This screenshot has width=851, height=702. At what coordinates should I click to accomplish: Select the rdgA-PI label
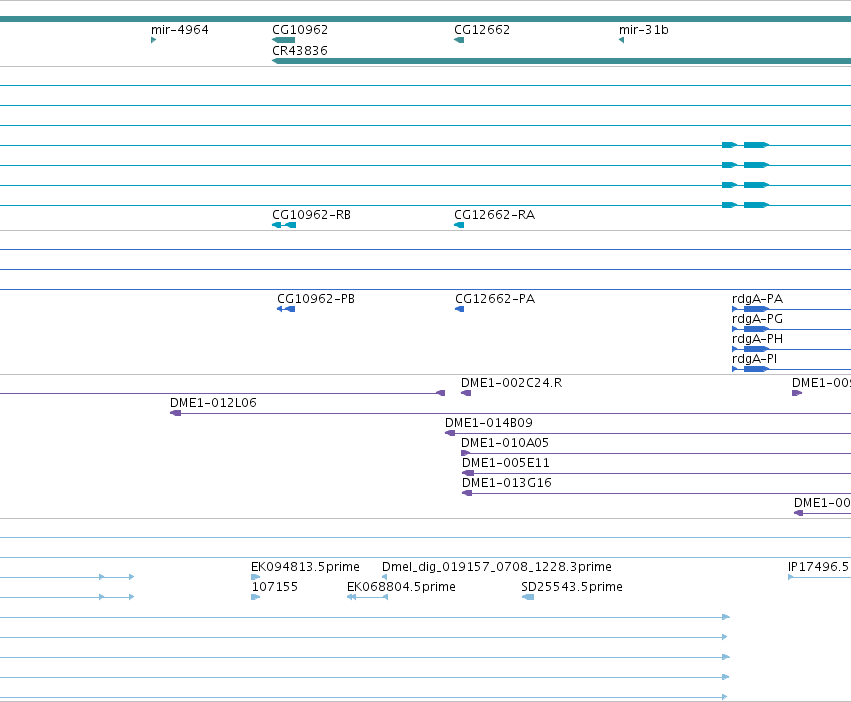coord(754,359)
